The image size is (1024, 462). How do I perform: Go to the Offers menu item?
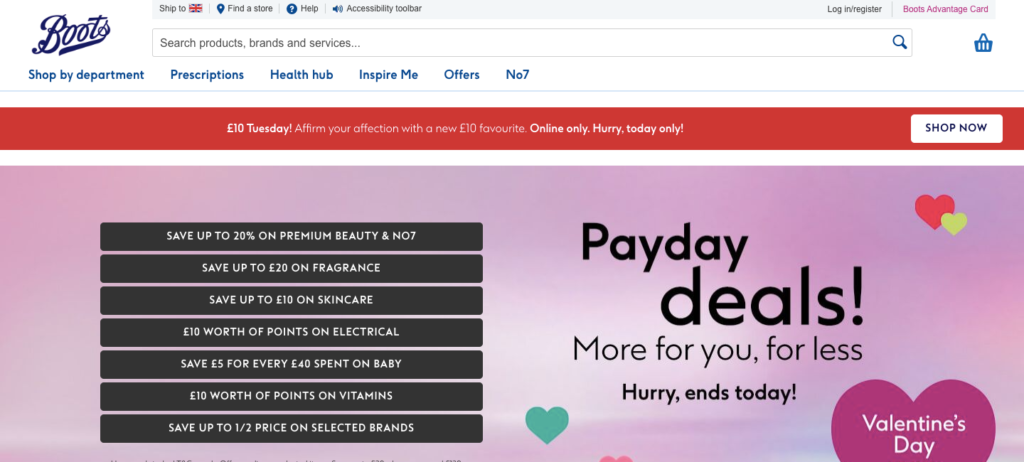(462, 75)
